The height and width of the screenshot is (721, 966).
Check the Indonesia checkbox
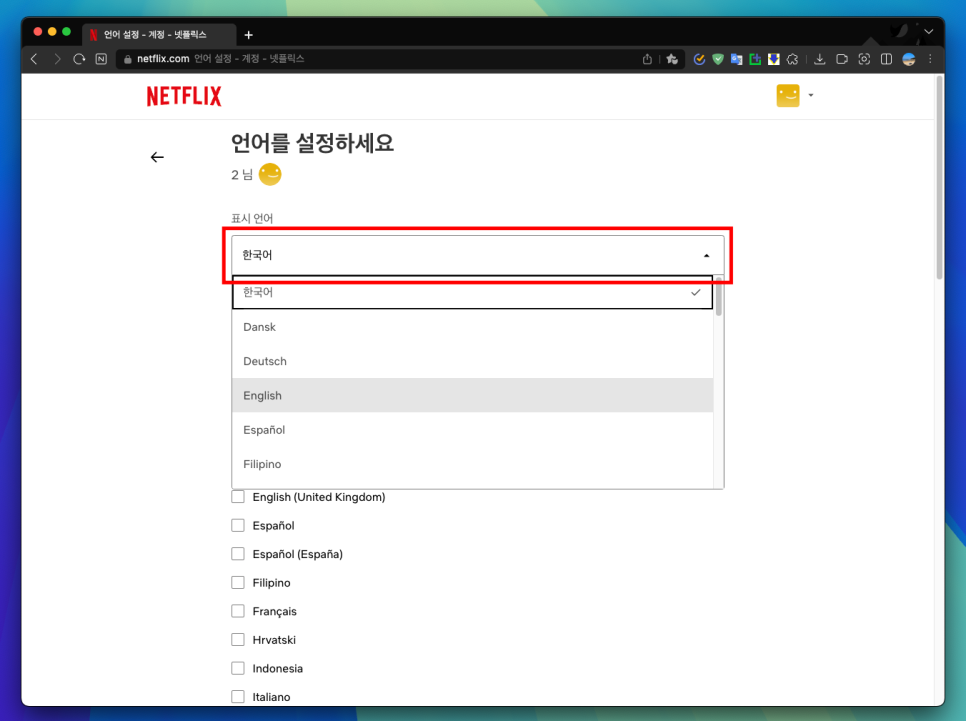tap(238, 668)
